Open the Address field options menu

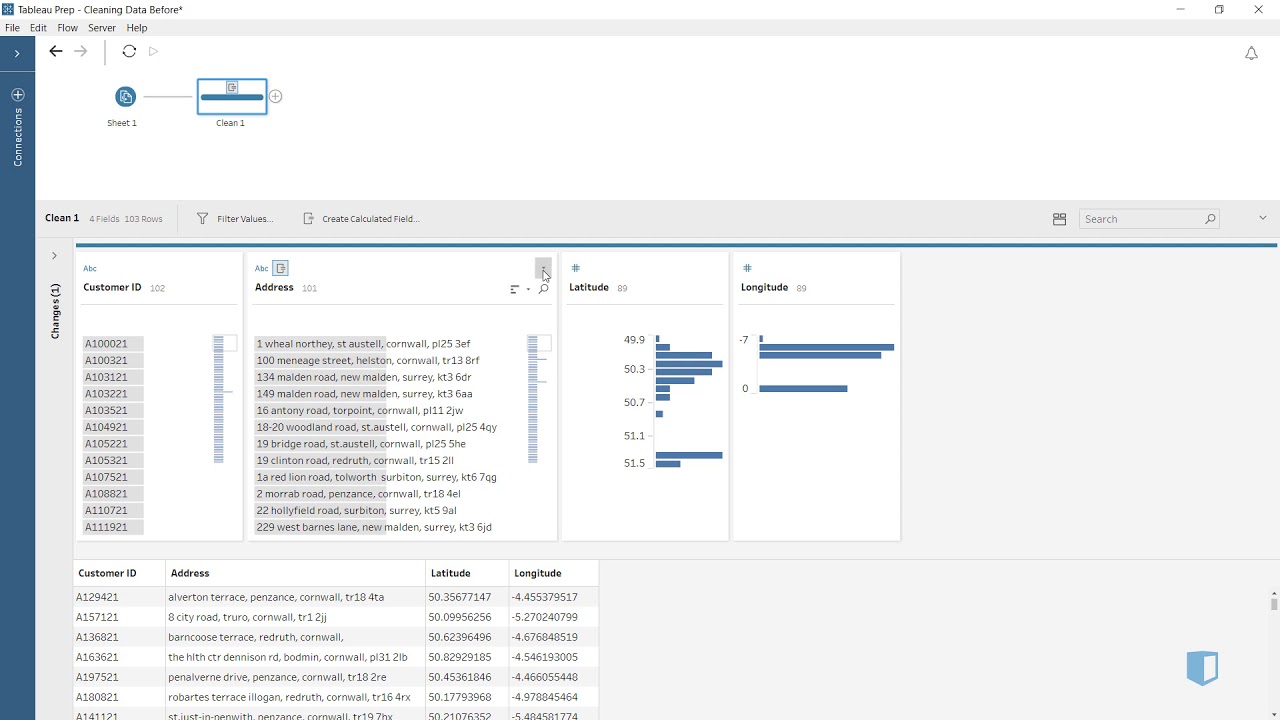[543, 268]
